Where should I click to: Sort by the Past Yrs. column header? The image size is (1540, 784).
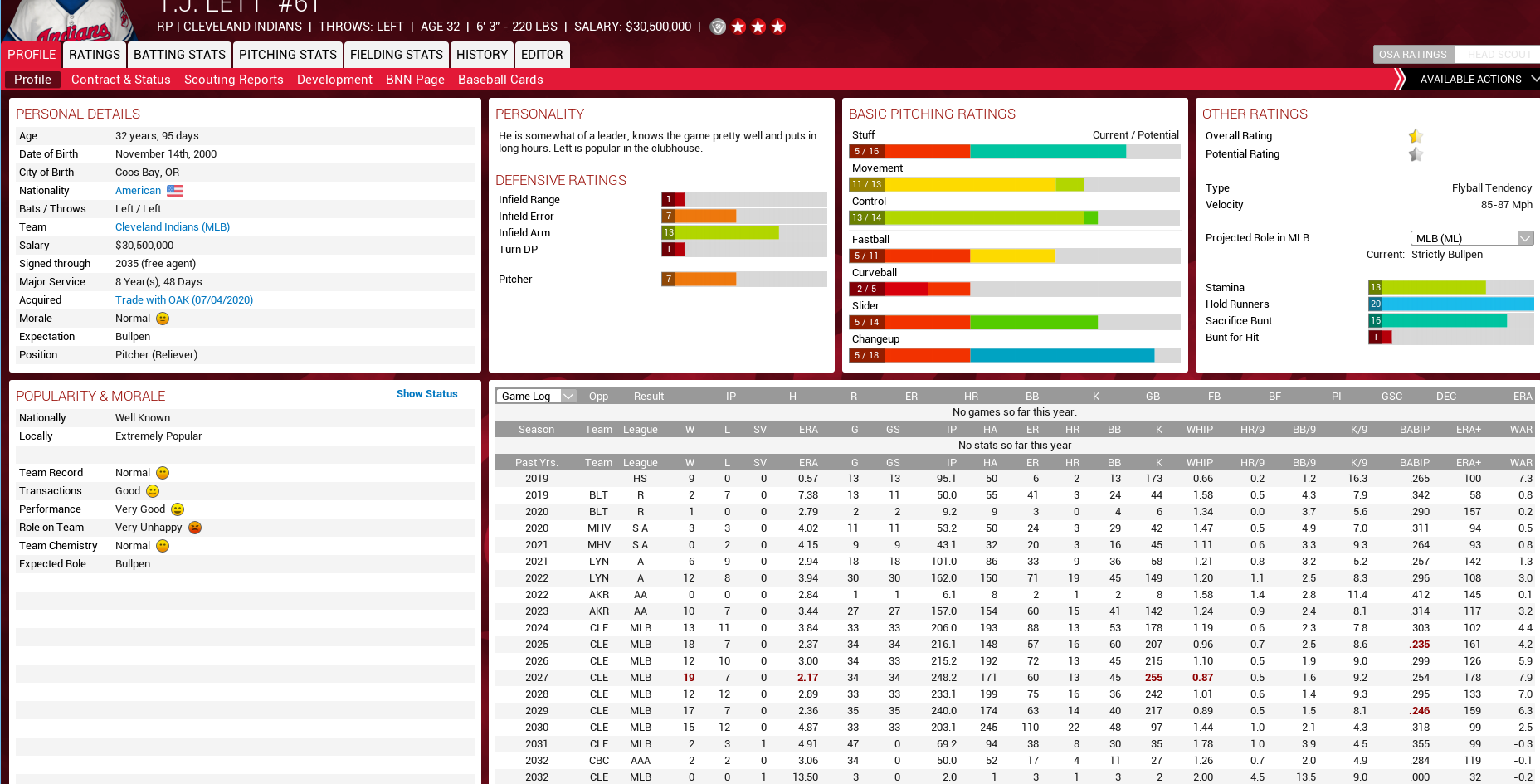536,463
